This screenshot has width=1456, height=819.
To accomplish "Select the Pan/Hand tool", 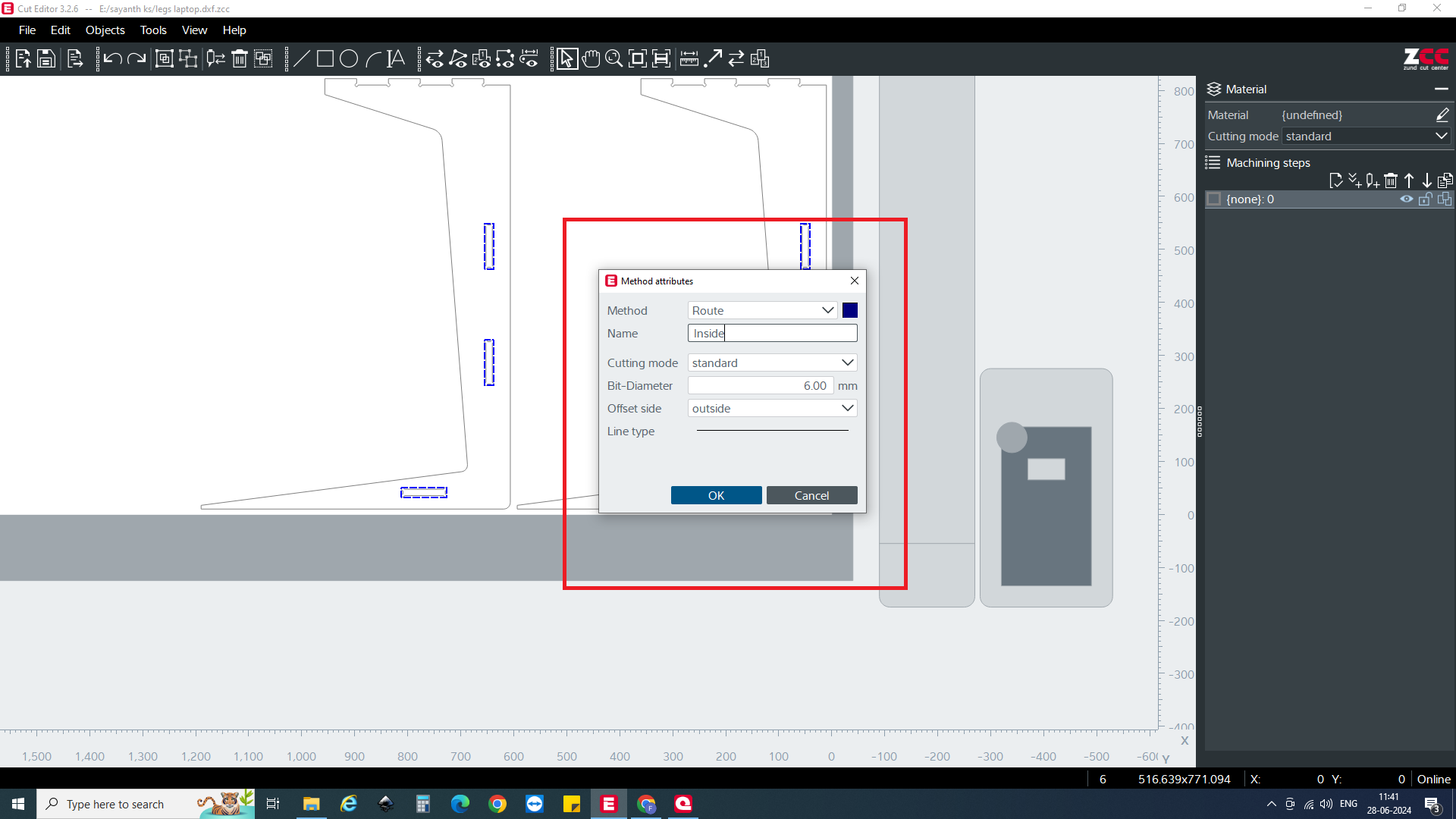I will pos(591,59).
